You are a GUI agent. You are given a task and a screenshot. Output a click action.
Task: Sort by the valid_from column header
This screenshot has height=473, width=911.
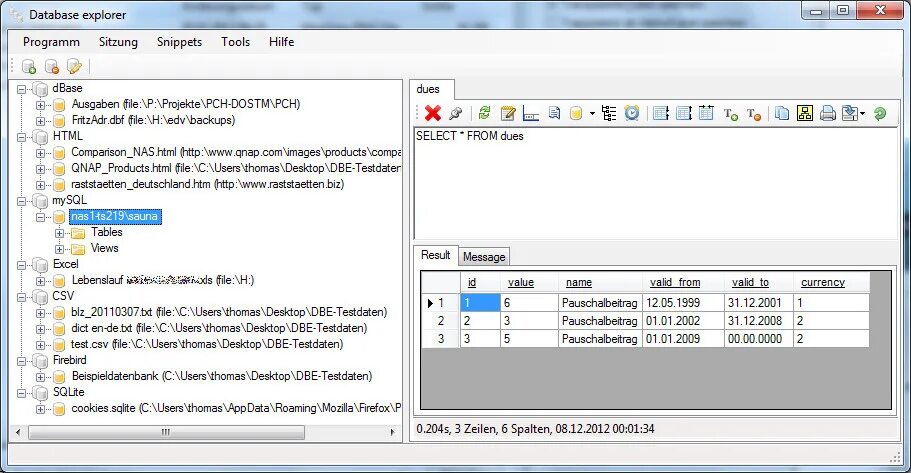click(683, 282)
